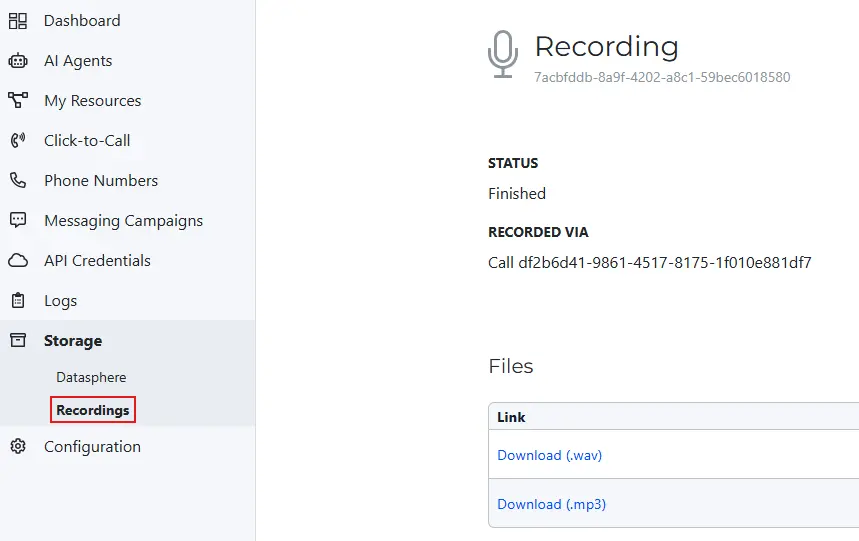Click the recording UUID below the title
Viewport: 859px width, 541px height.
(662, 77)
